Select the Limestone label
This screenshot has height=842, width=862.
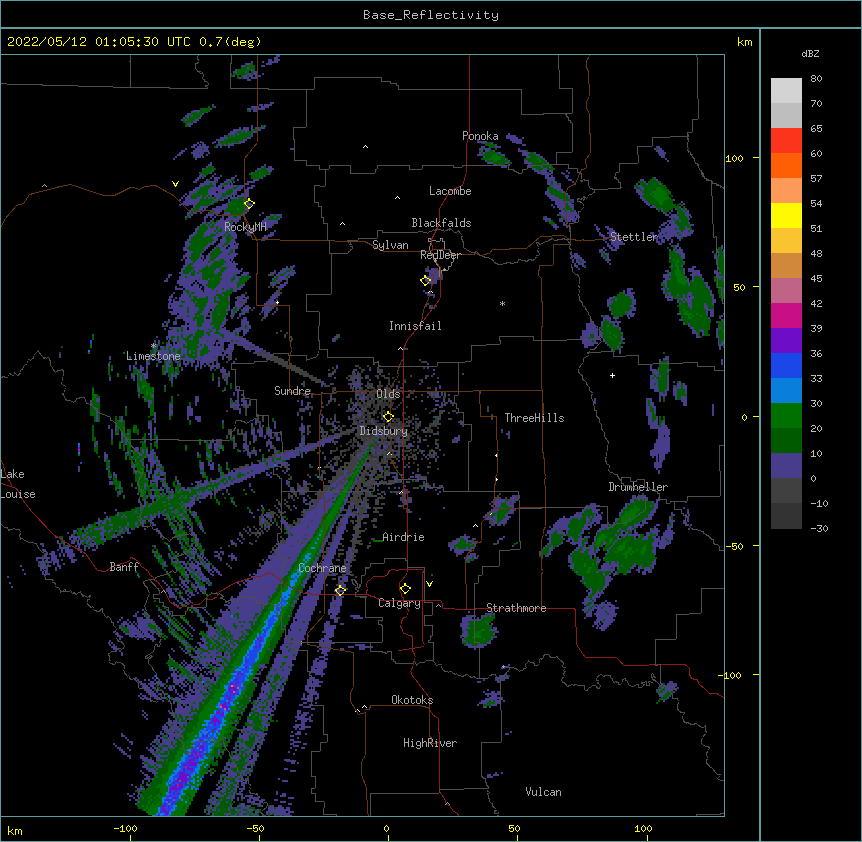pyautogui.click(x=153, y=356)
